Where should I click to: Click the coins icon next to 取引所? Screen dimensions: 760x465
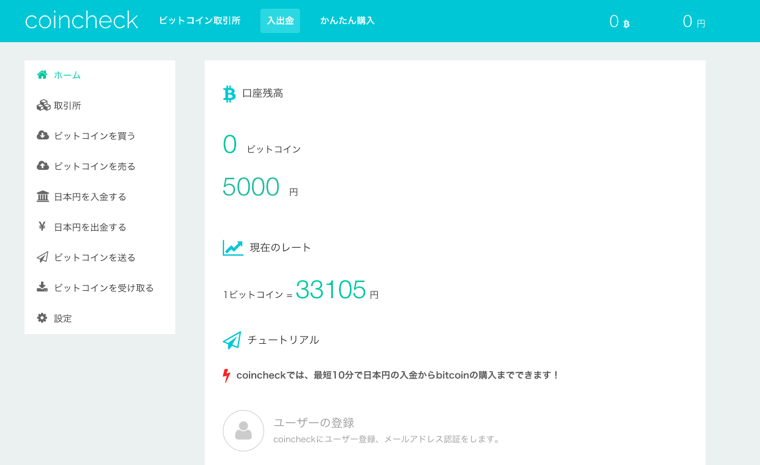43,105
